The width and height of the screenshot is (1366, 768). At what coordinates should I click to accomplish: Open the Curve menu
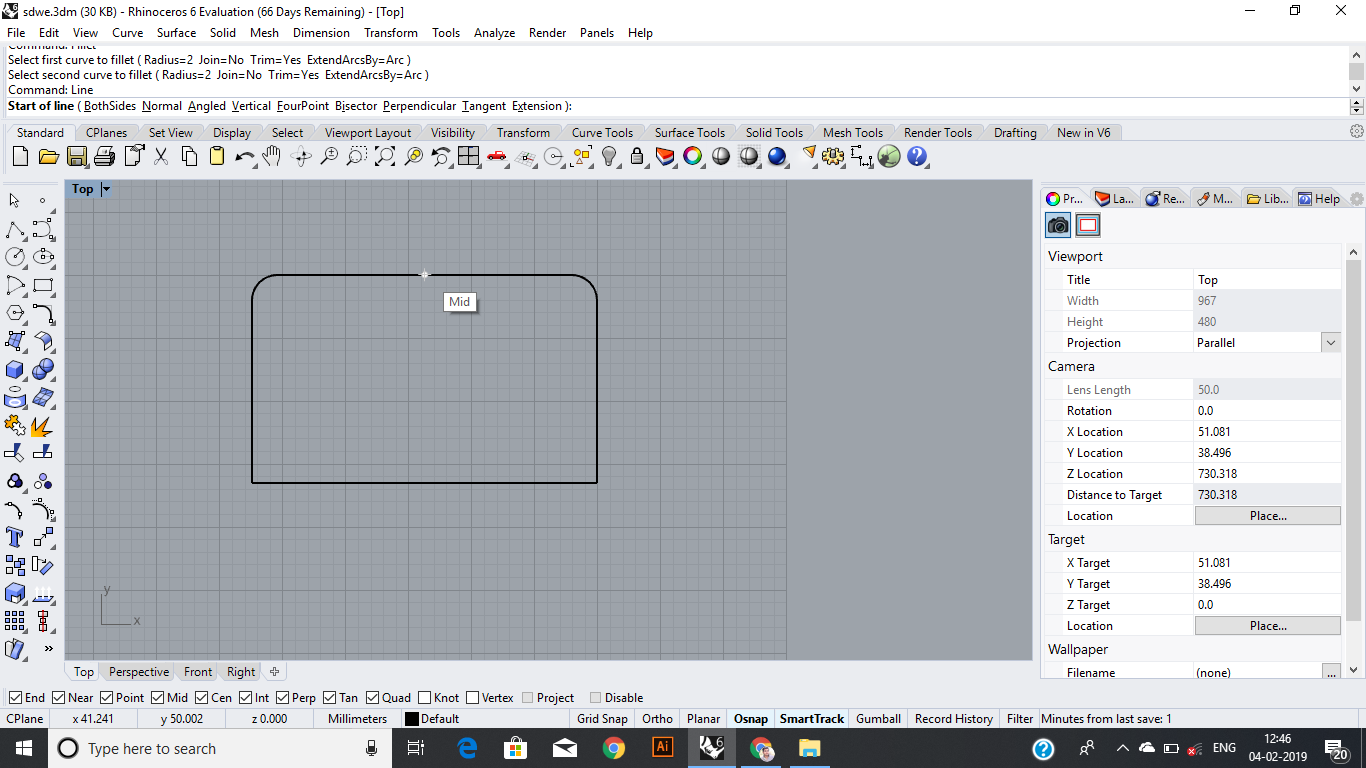pyautogui.click(x=128, y=33)
